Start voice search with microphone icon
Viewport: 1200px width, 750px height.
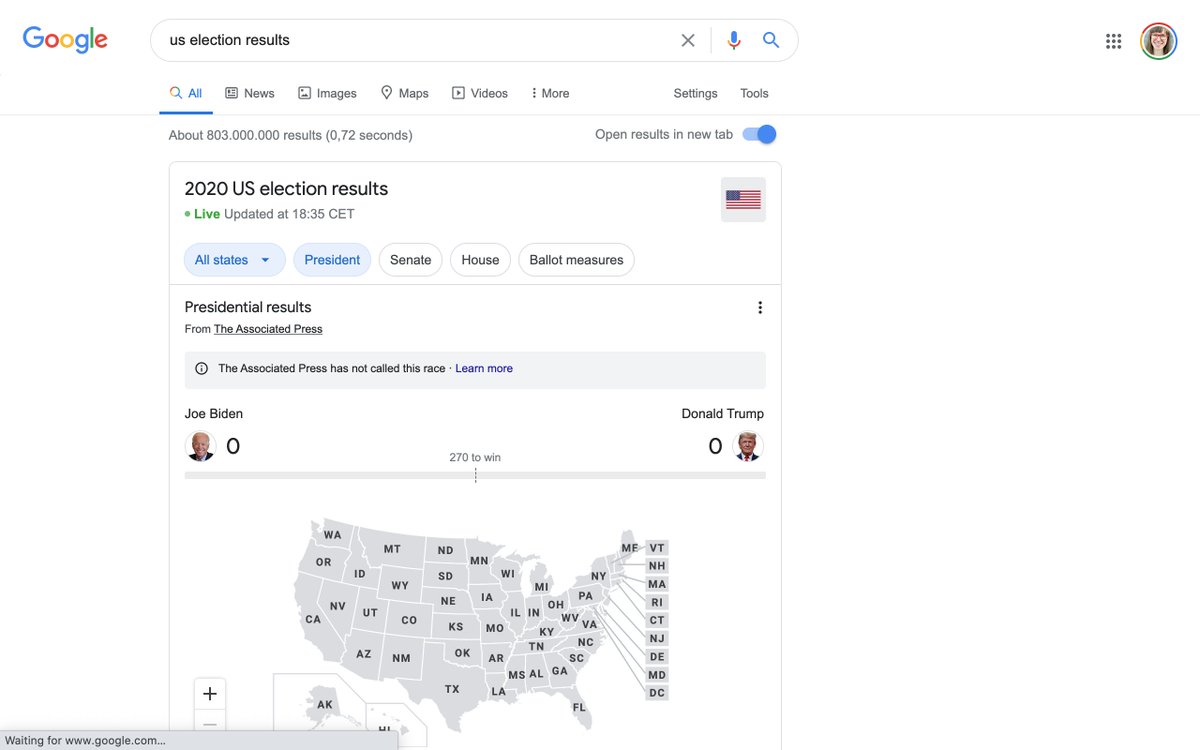pyautogui.click(x=734, y=41)
